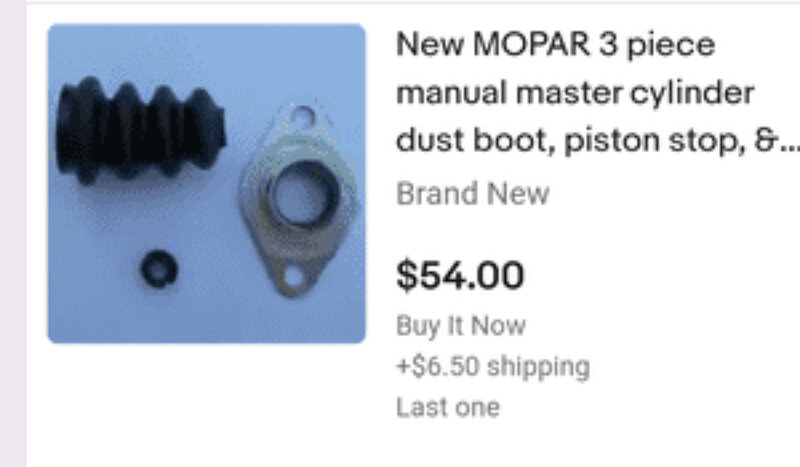
Task: Click the truncated ellipsis ending the title
Action: pyautogui.click(x=789, y=143)
